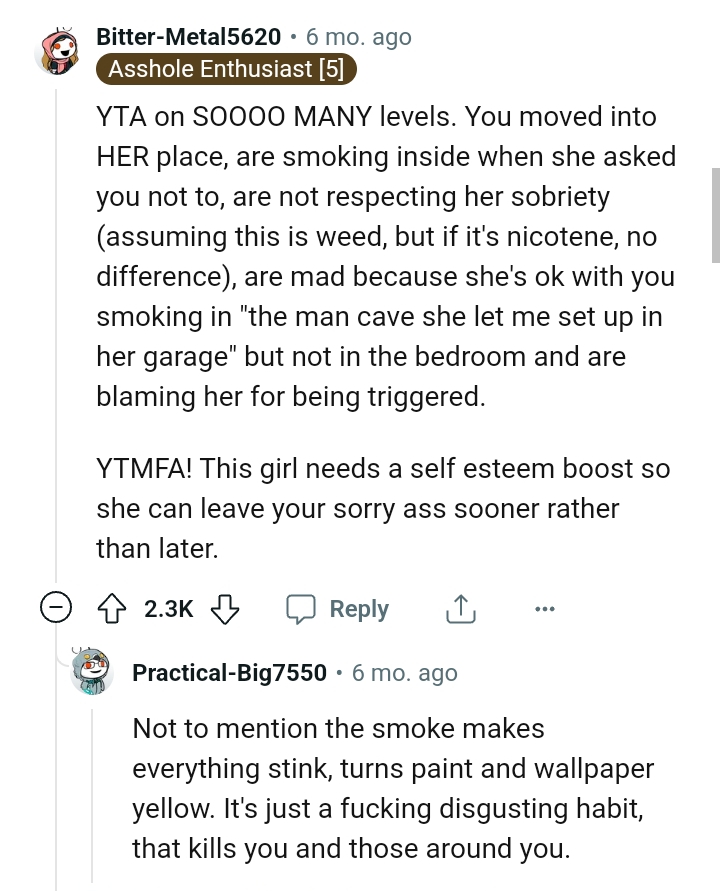This screenshot has height=891, width=720.
Task: Downvote Bitter-Metal5620's comment
Action: [x=226, y=609]
